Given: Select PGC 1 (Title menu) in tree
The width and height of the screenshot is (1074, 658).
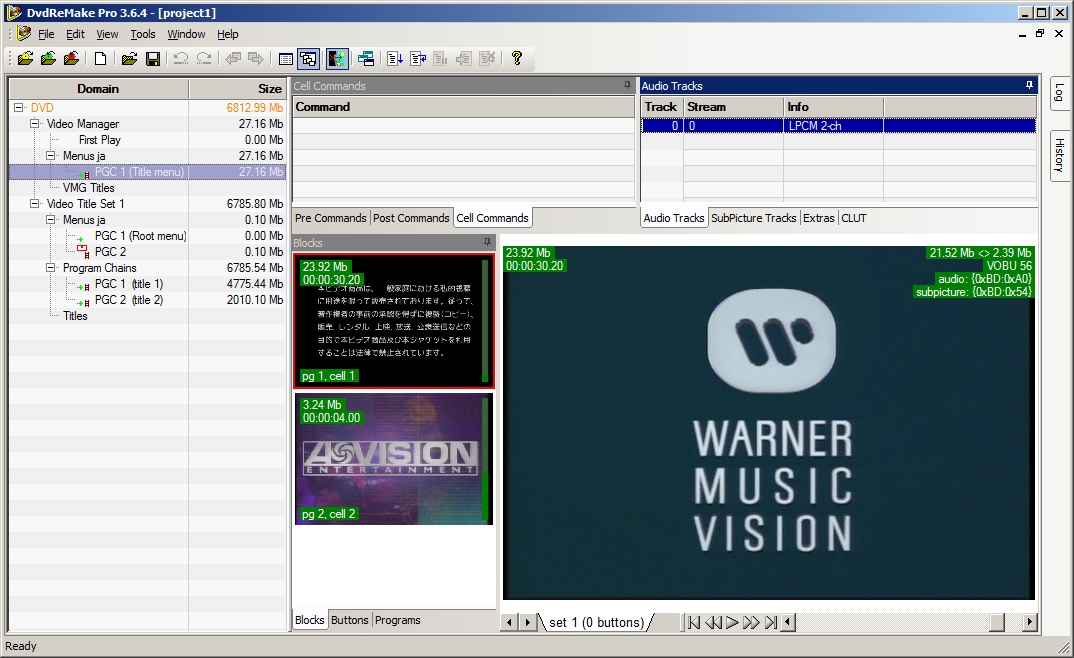Looking at the screenshot, I should click(x=139, y=172).
